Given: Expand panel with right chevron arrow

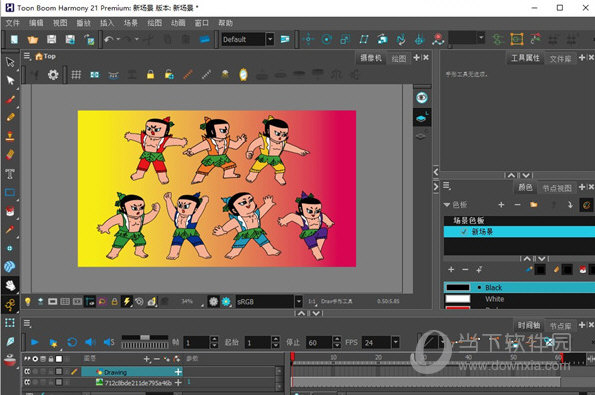Looking at the screenshot, I should pos(436,187).
